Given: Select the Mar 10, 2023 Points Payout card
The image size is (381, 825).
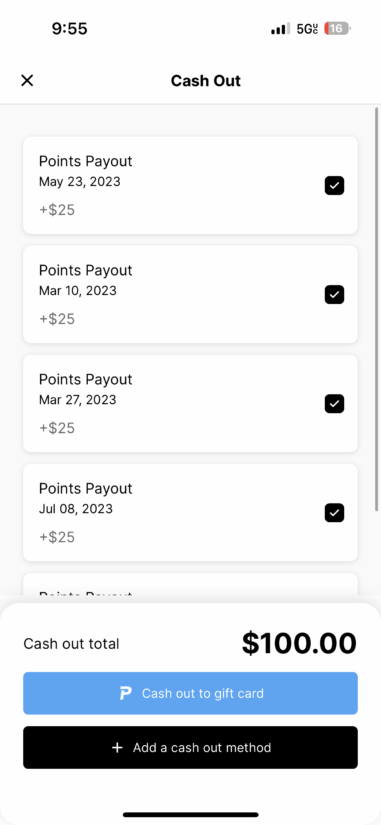Looking at the screenshot, I should click(190, 295).
